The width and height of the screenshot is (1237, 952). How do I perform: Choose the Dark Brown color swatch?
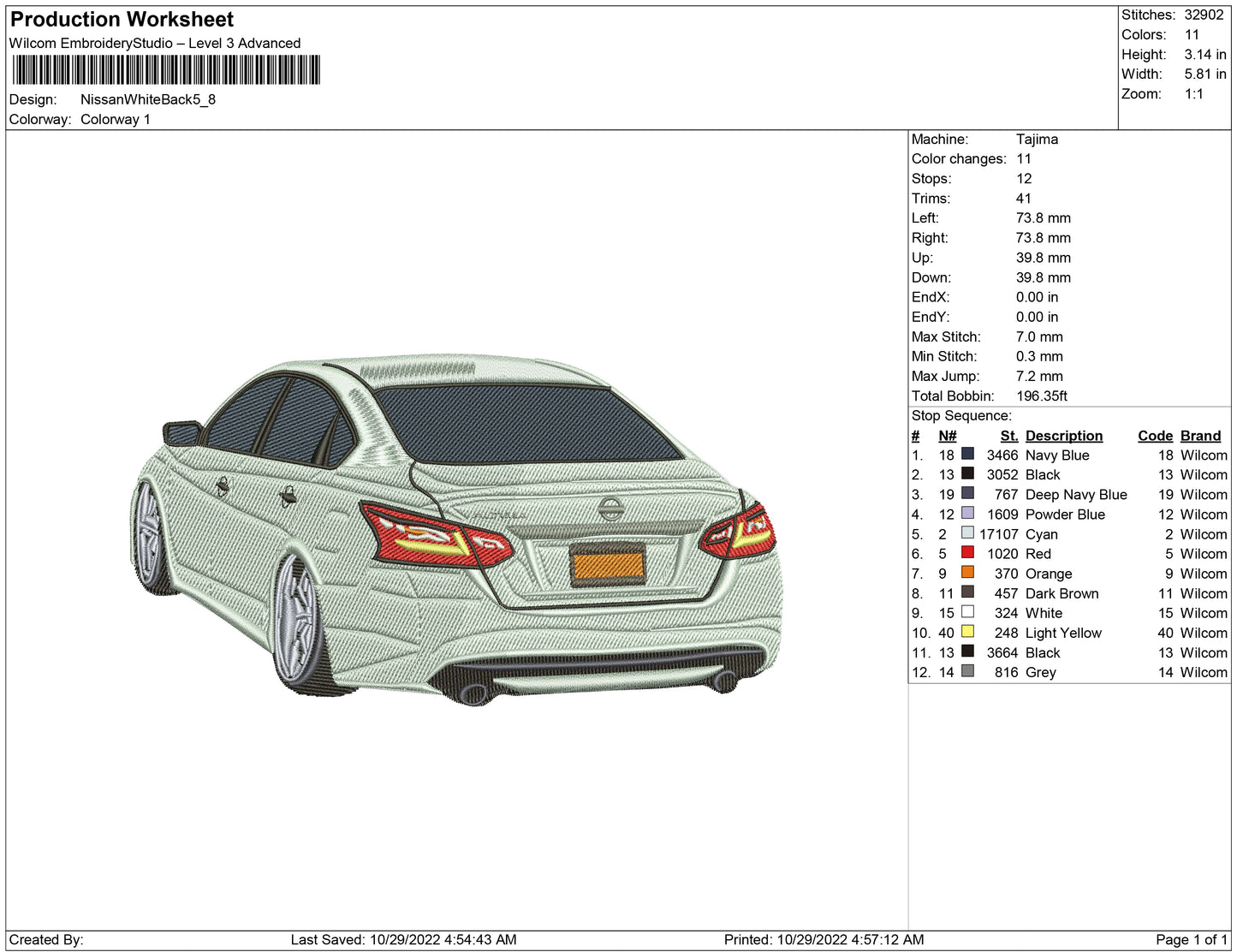tap(967, 592)
